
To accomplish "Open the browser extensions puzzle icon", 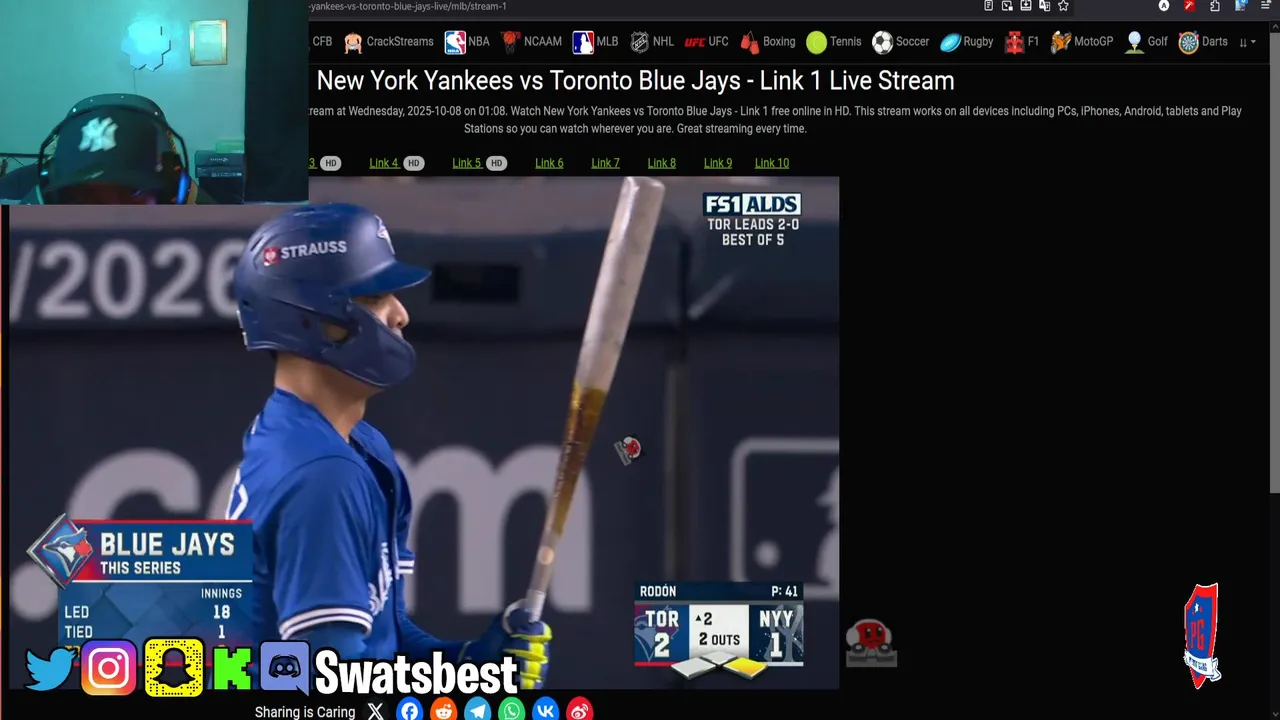I will point(1215,5).
